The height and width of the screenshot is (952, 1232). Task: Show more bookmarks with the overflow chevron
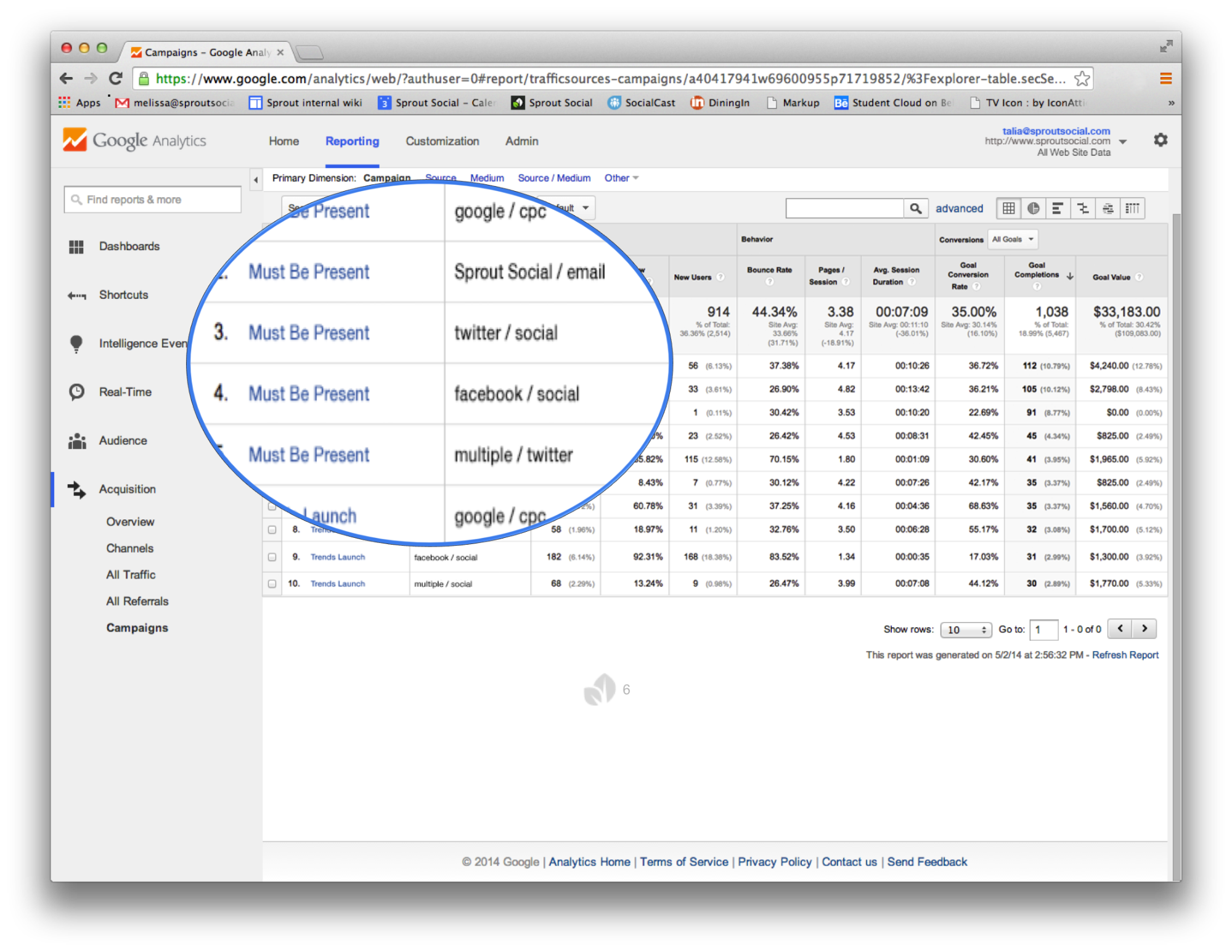(1171, 103)
